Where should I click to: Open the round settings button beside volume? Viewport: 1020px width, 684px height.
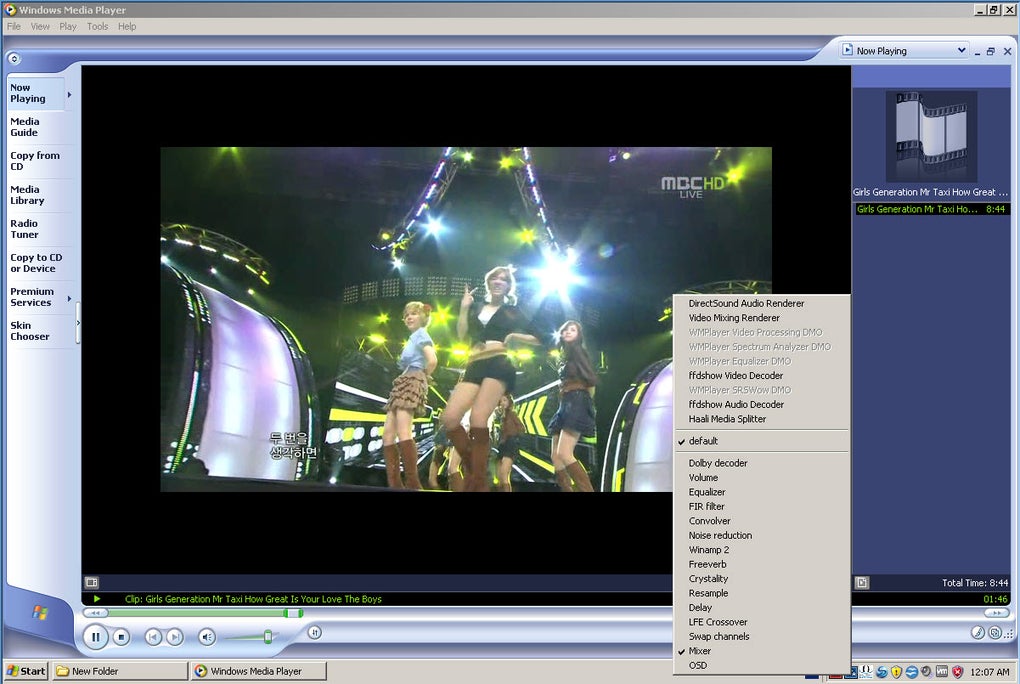pyautogui.click(x=314, y=633)
